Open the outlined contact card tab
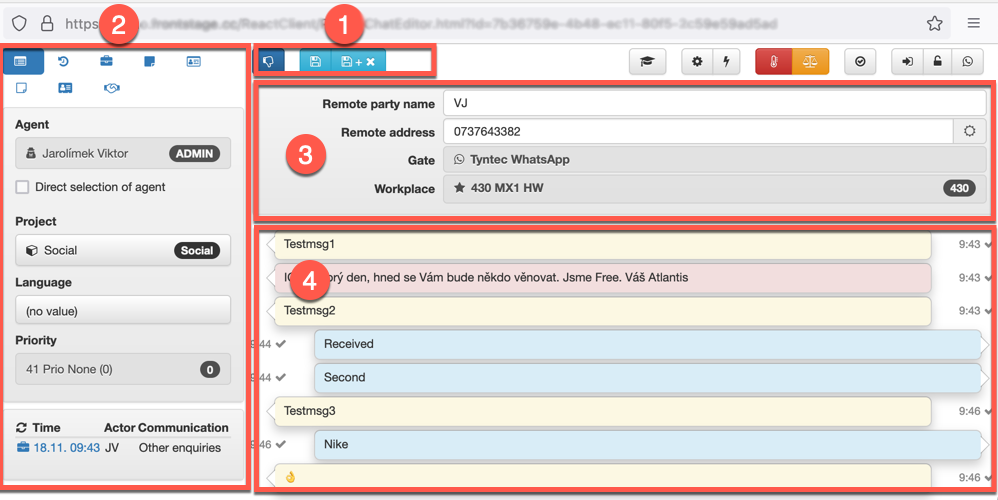This screenshot has width=998, height=500. (x=193, y=61)
